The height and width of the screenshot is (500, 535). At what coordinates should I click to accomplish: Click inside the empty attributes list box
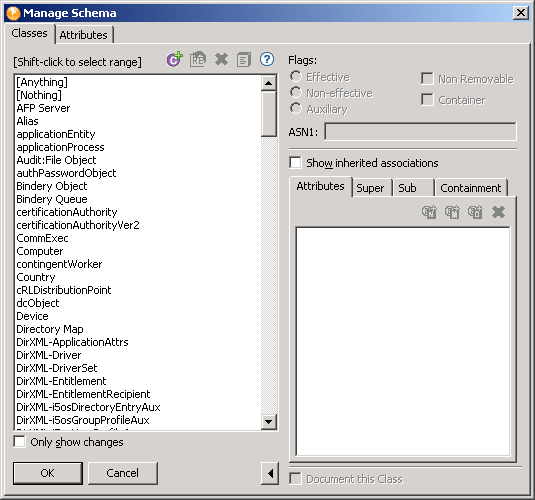tap(403, 341)
